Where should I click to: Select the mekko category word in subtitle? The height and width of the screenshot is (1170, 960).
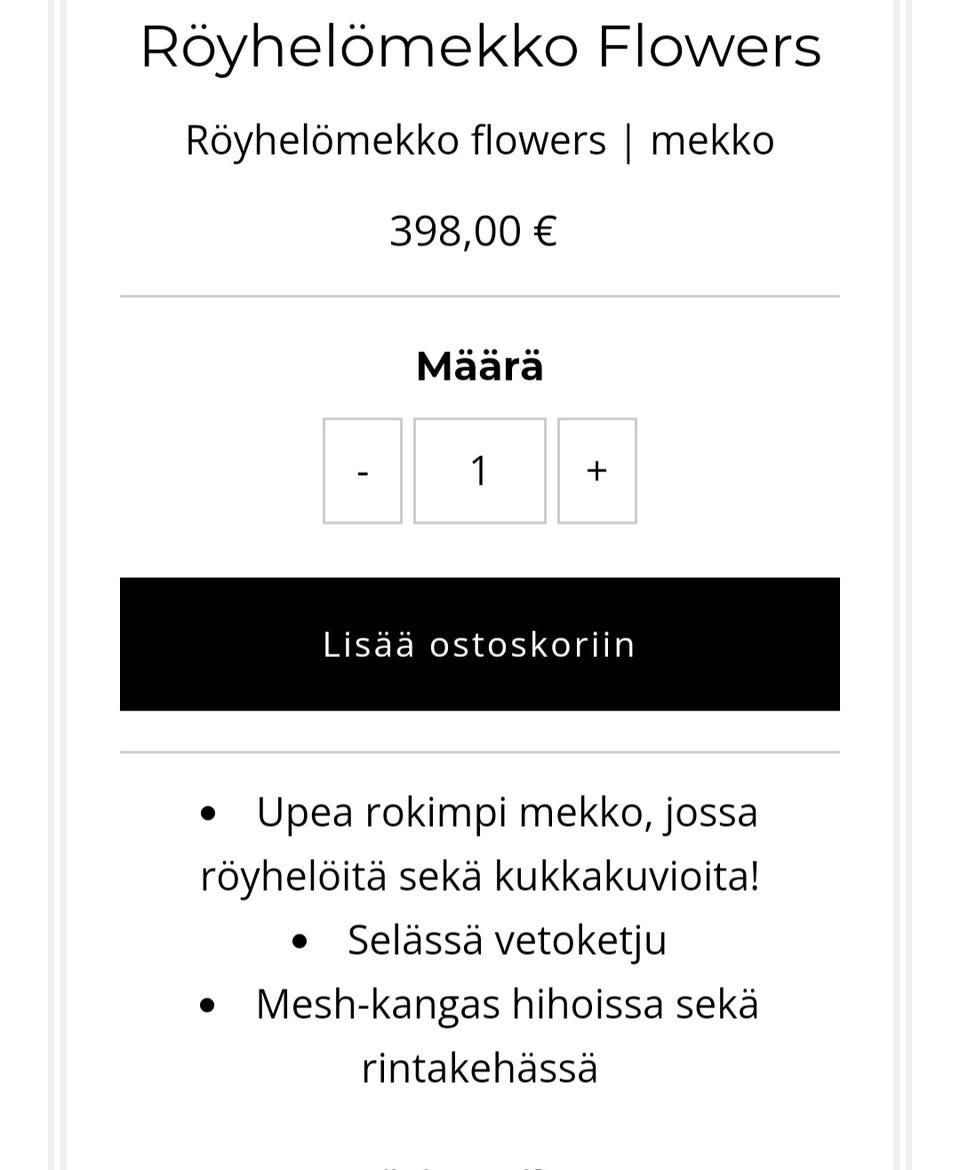tap(712, 140)
